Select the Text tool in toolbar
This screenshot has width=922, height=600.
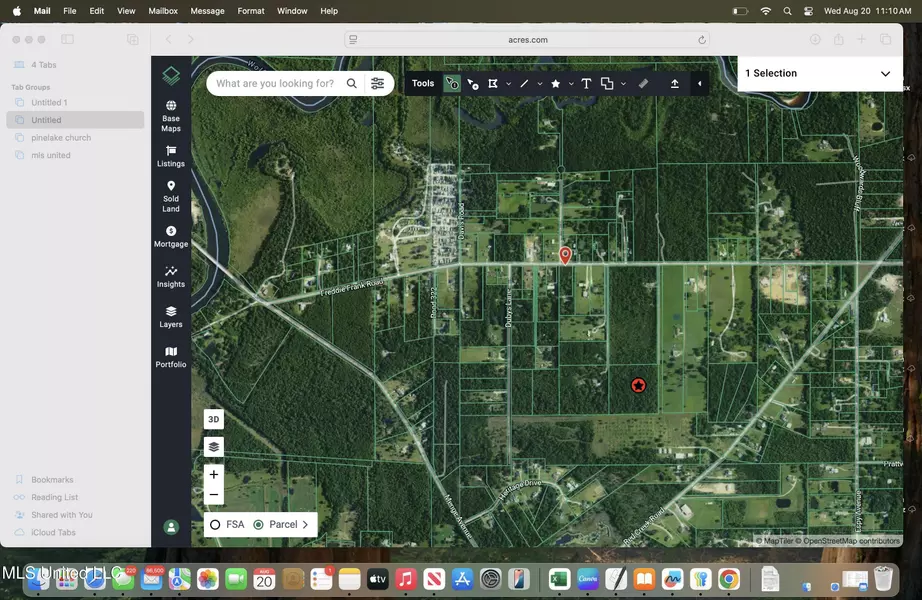coord(586,84)
